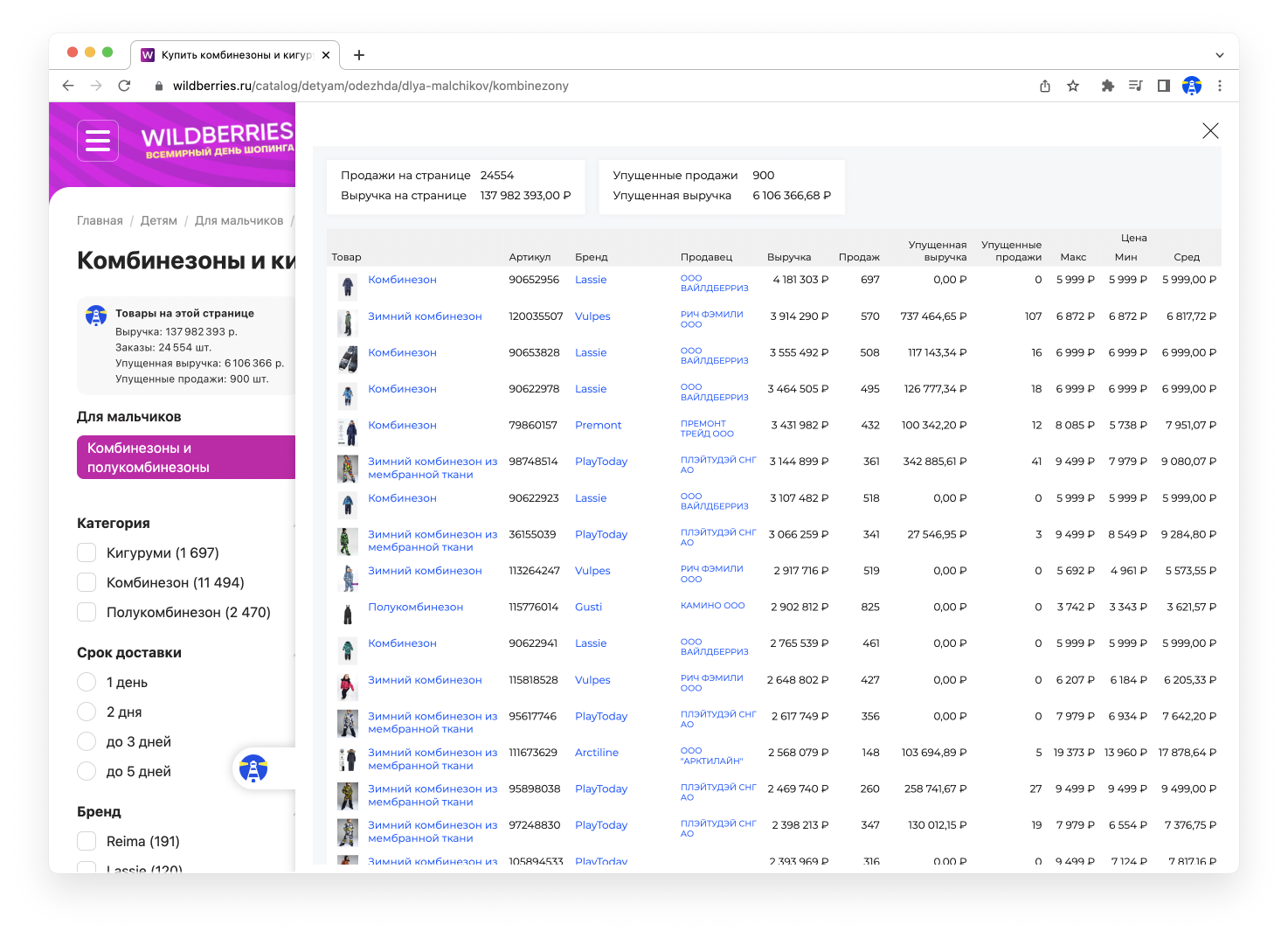Sort table by Продавец column
This screenshot has width=1288, height=938.
[x=706, y=257]
